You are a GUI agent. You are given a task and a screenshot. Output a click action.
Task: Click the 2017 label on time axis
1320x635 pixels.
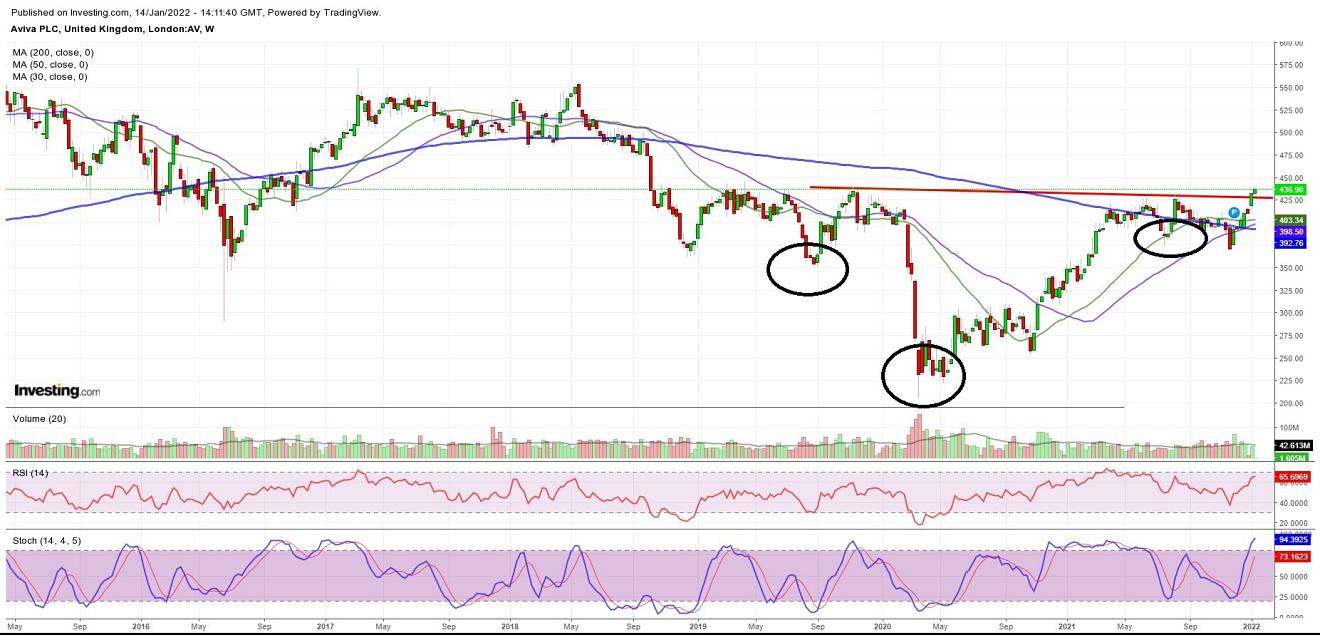pyautogui.click(x=324, y=626)
